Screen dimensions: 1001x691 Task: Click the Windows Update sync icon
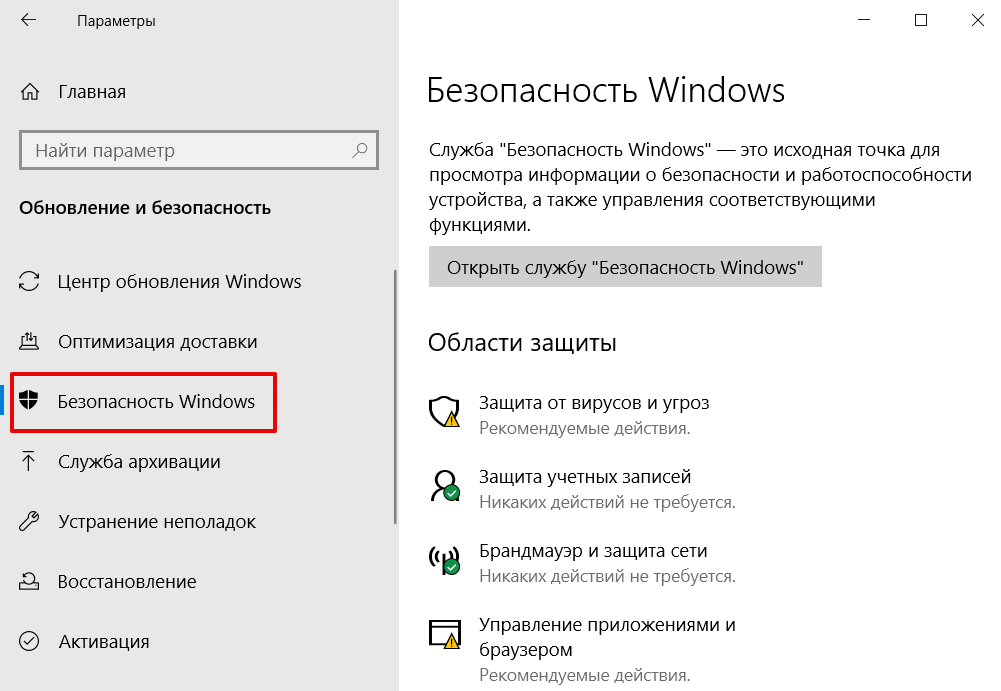pos(28,281)
